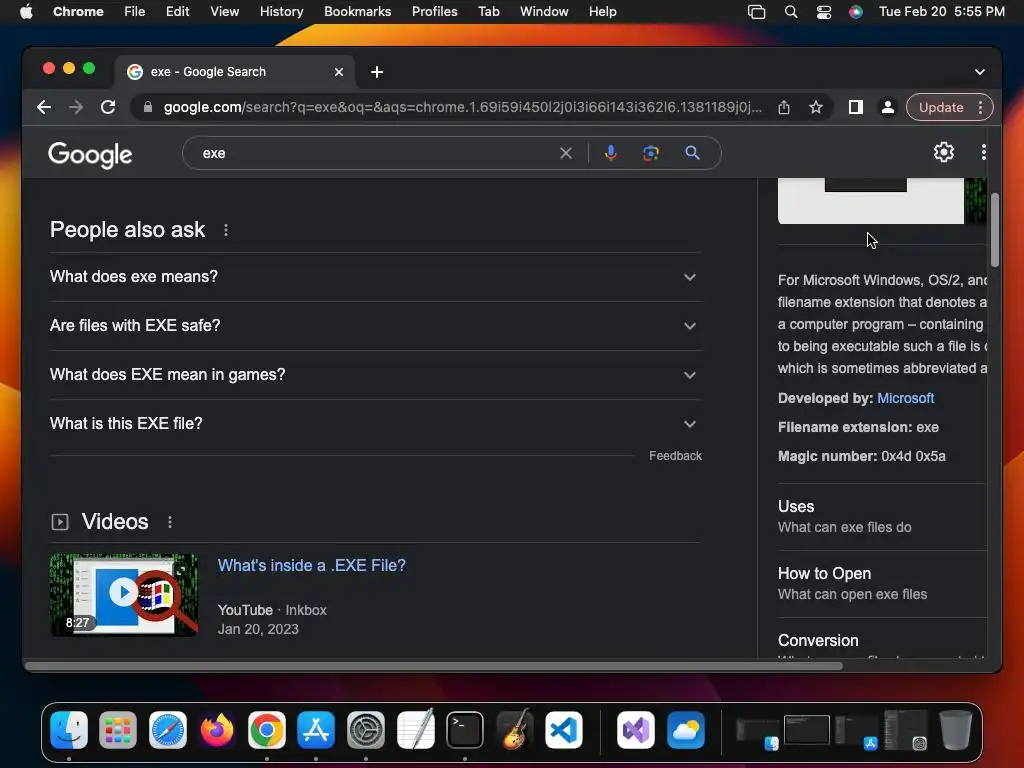Open the Profiles menu
Screen dimensions: 1024x768
(434, 12)
